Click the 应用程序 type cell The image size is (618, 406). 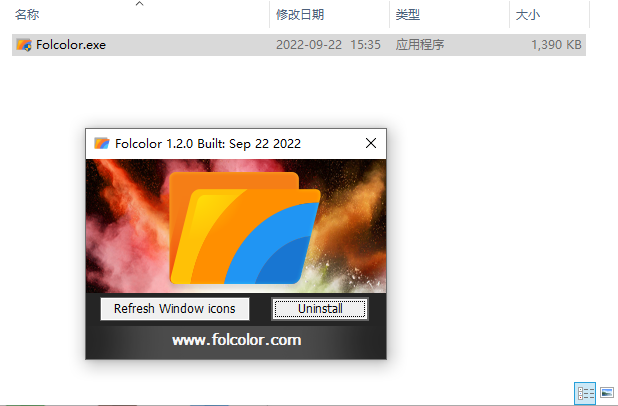pos(420,45)
